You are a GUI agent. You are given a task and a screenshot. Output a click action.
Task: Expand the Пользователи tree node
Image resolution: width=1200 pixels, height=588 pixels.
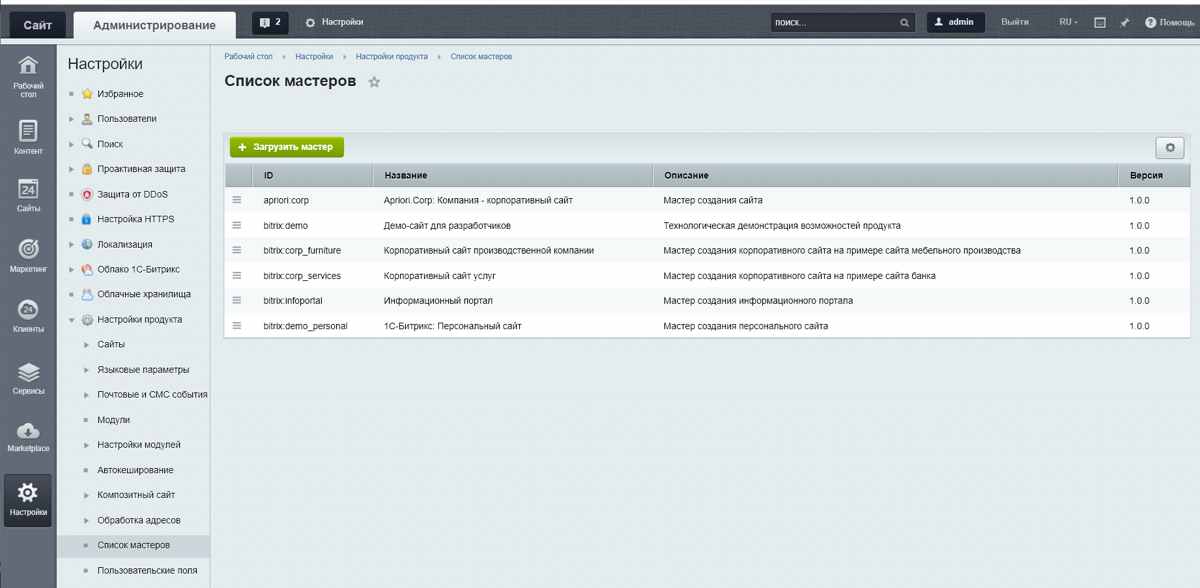72,119
